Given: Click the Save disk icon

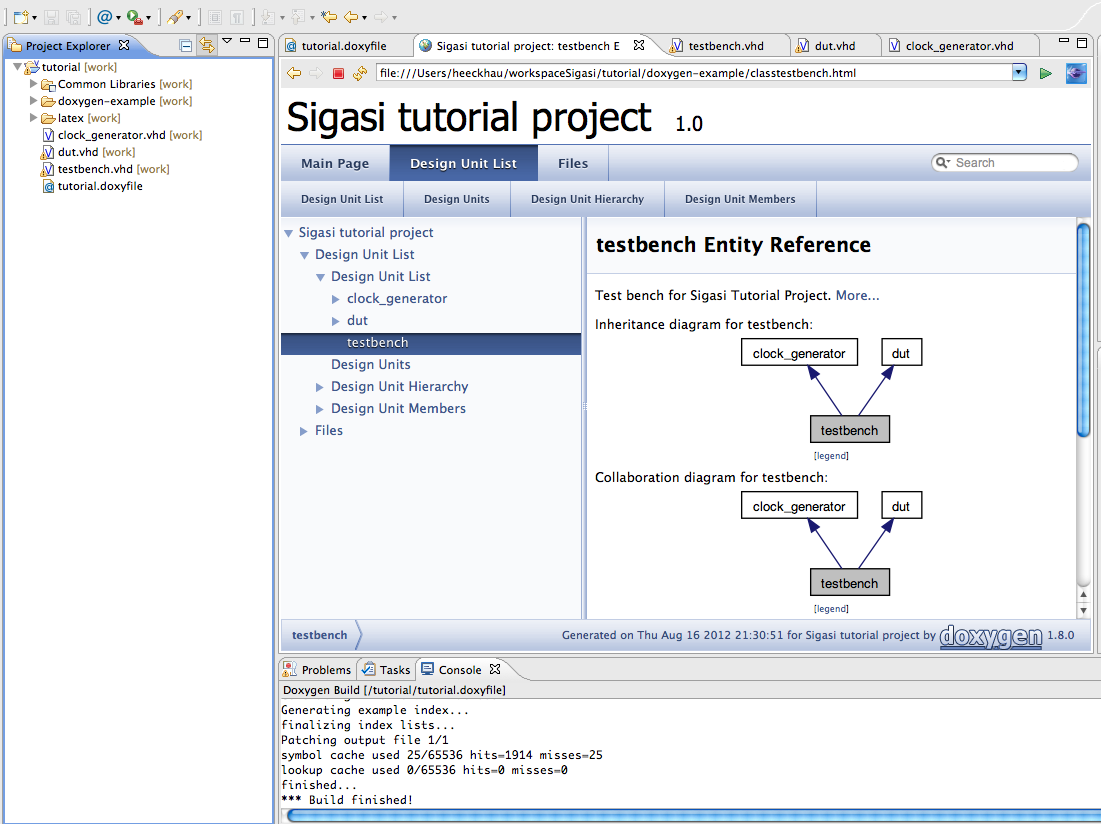Looking at the screenshot, I should pos(51,17).
